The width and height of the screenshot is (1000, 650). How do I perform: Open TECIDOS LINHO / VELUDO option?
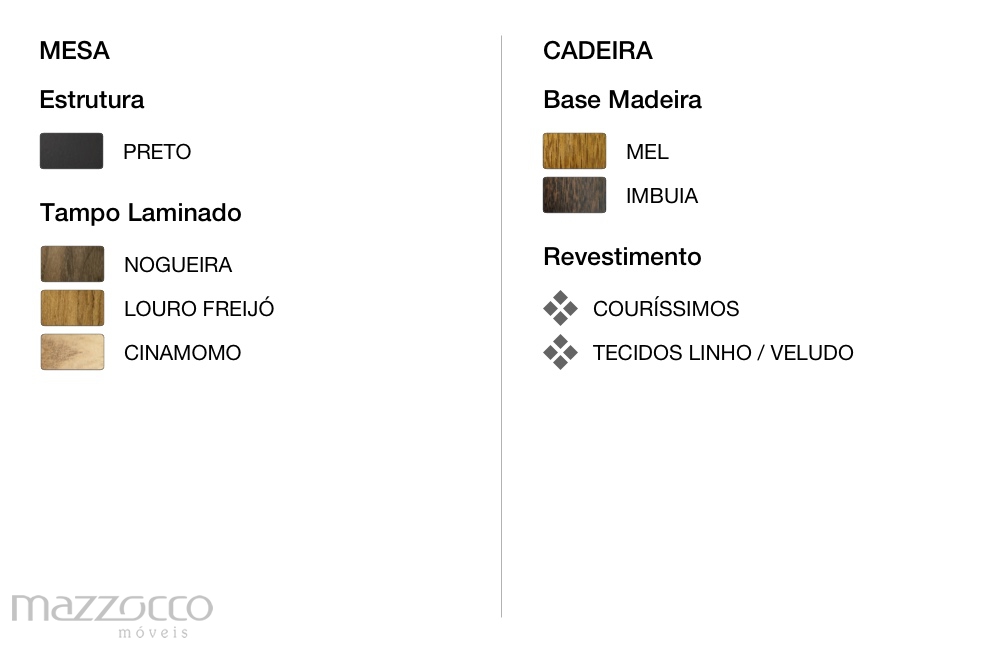click(723, 353)
